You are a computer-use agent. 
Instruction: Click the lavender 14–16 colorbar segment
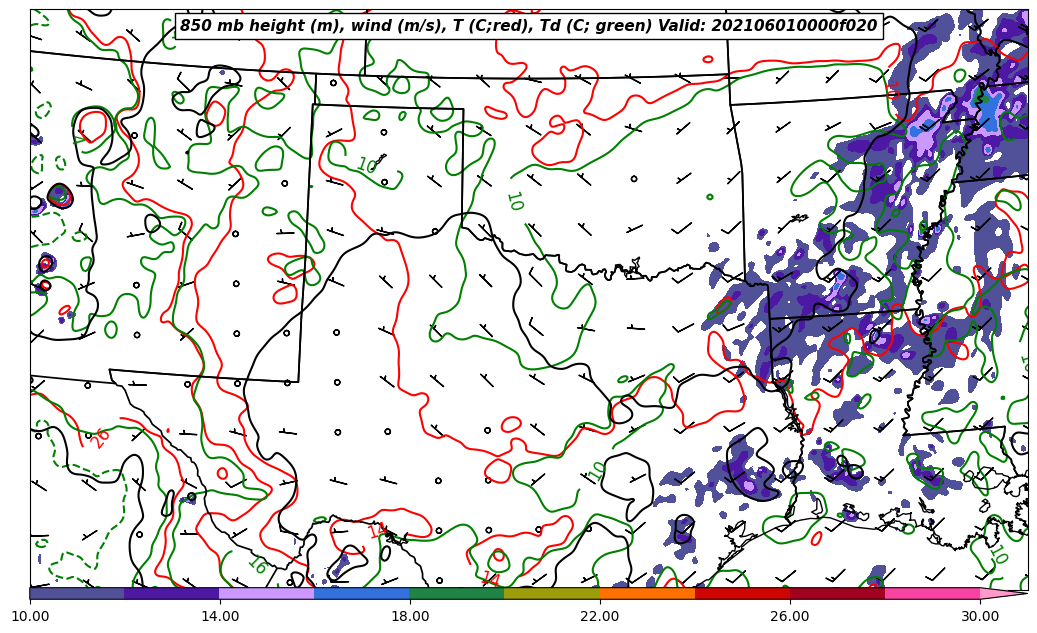pos(267,593)
